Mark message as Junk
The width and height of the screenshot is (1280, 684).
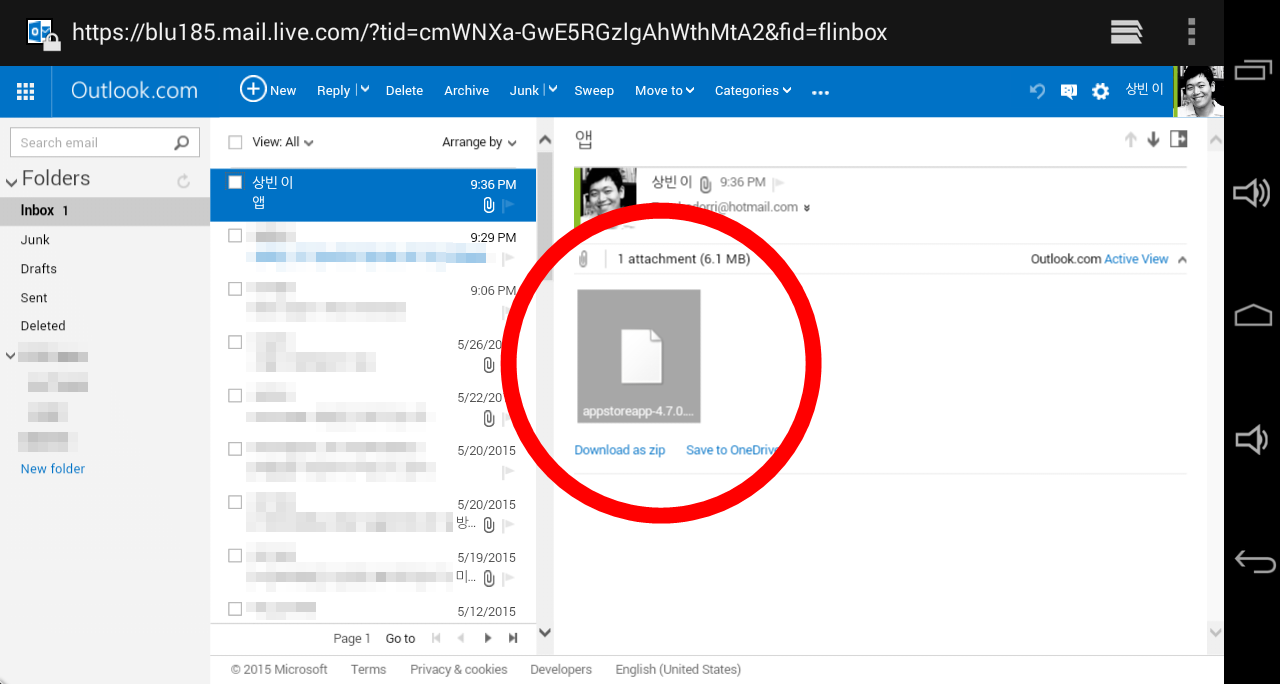point(524,90)
